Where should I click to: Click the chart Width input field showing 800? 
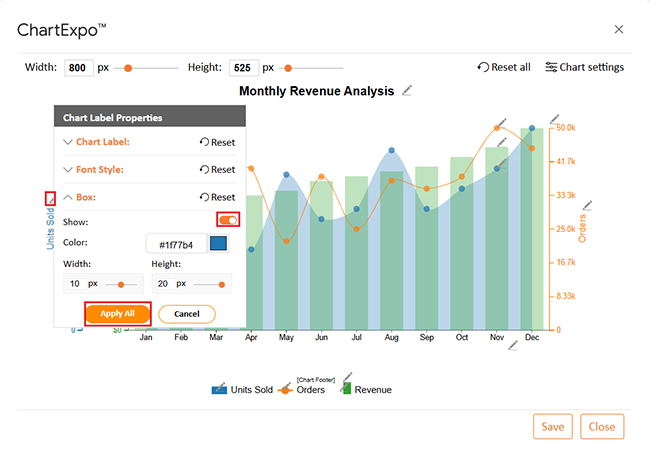tap(78, 68)
